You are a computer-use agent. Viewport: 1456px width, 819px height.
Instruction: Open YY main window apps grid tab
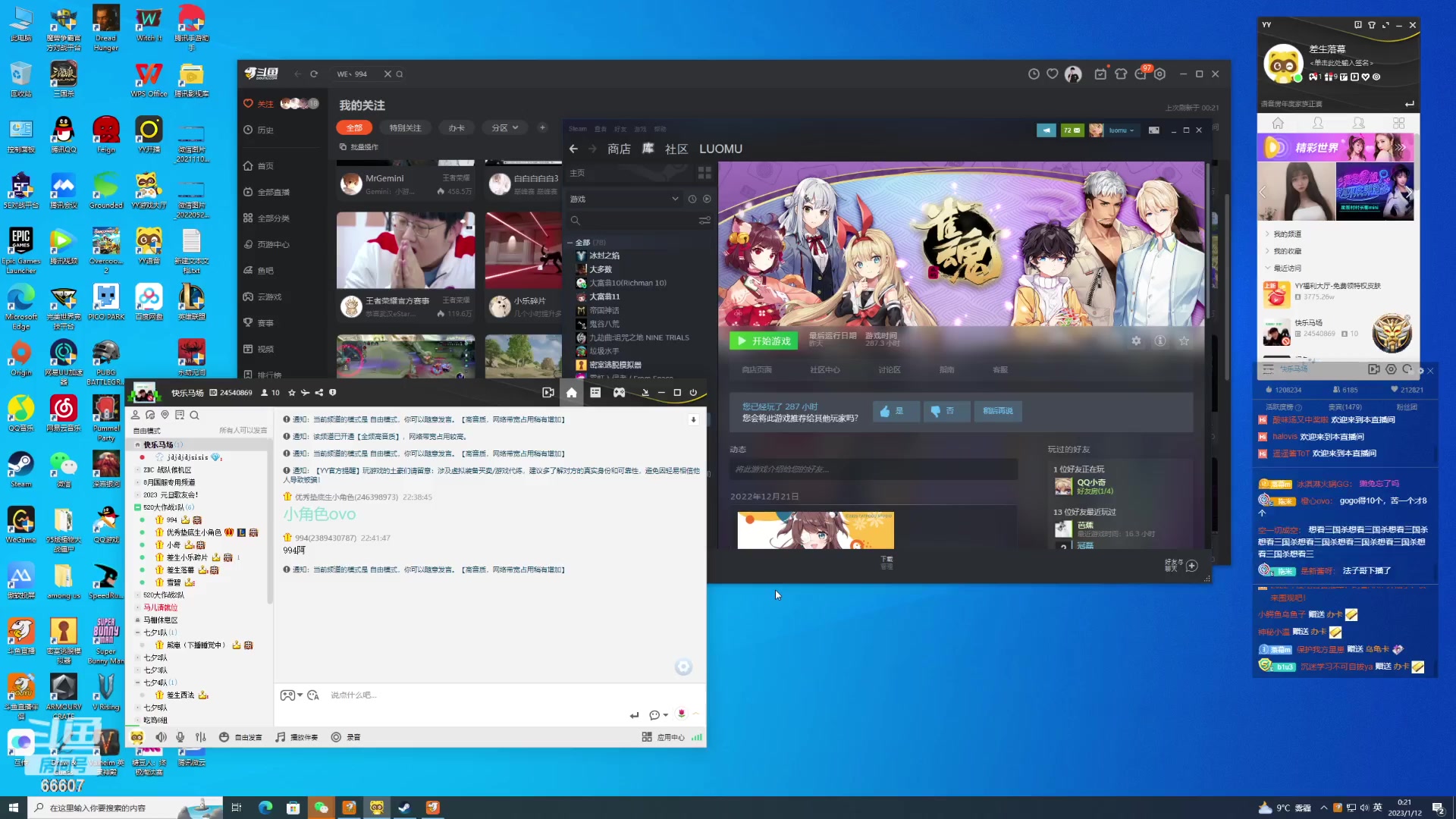tap(1399, 123)
